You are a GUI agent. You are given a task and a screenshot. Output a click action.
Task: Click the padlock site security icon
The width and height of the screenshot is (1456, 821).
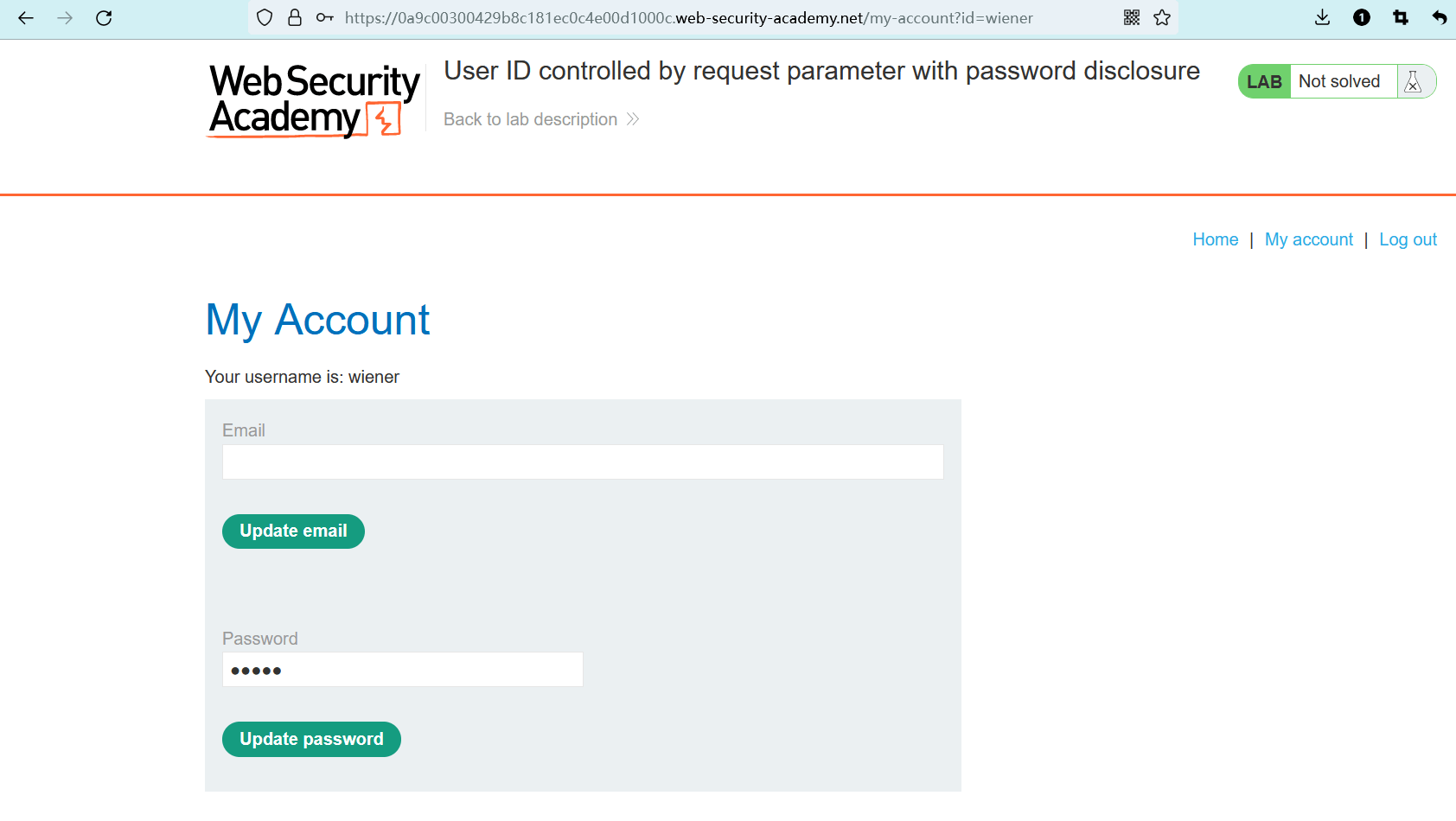[295, 18]
